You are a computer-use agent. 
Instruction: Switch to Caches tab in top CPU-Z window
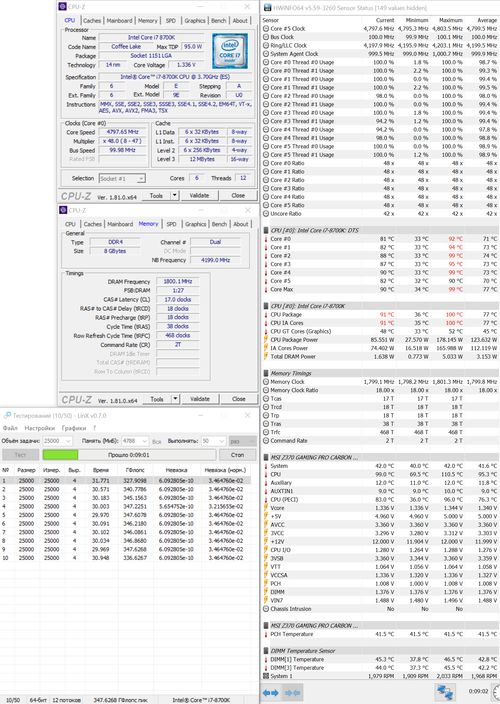(x=92, y=21)
